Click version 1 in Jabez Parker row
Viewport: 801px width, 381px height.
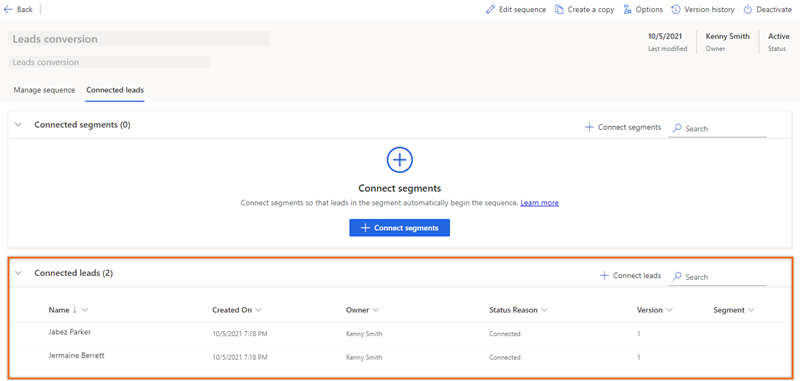click(x=639, y=334)
